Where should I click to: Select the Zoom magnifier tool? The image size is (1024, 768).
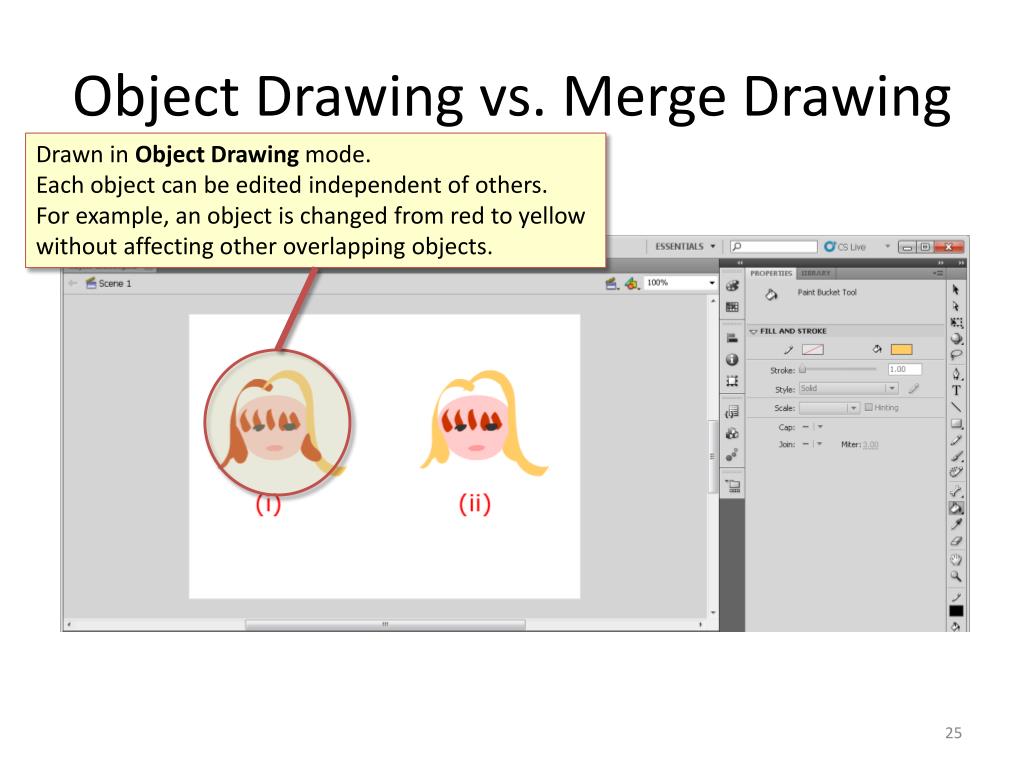click(x=956, y=576)
